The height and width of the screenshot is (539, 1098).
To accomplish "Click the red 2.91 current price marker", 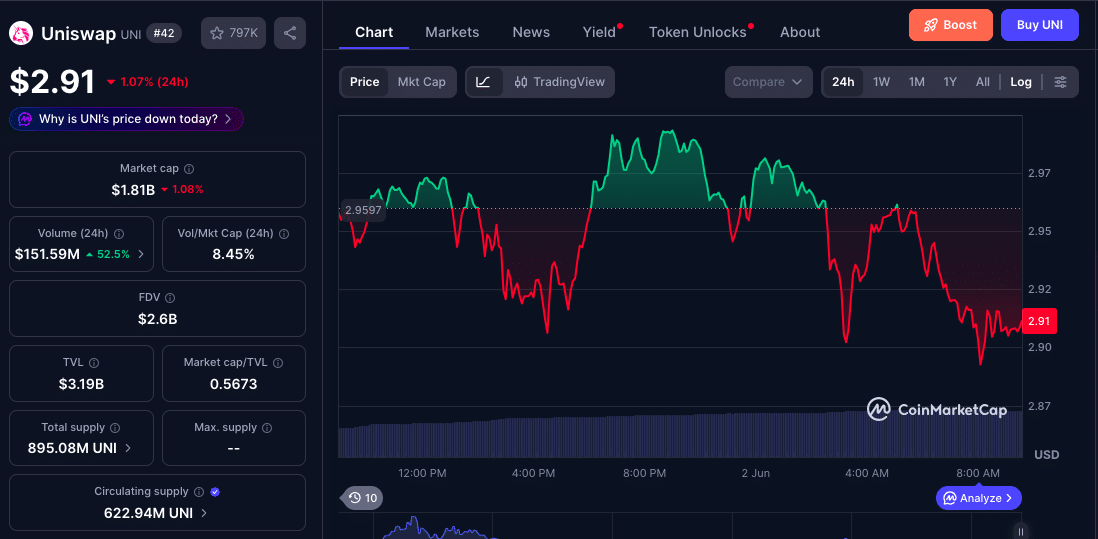I will (x=1039, y=321).
